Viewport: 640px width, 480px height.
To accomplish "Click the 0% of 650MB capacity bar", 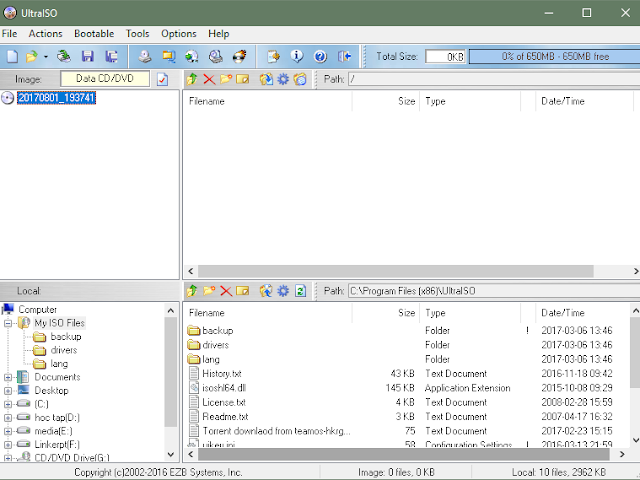I will click(555, 56).
